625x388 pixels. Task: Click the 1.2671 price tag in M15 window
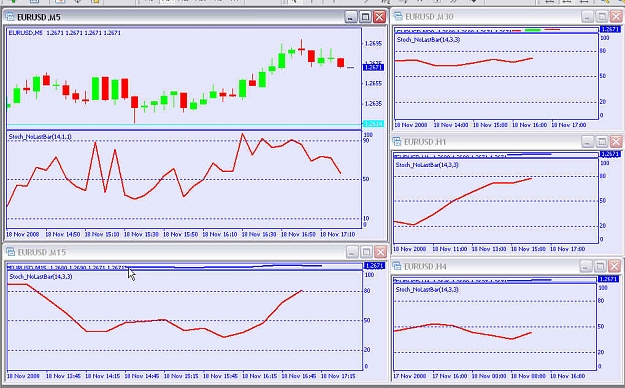(374, 266)
